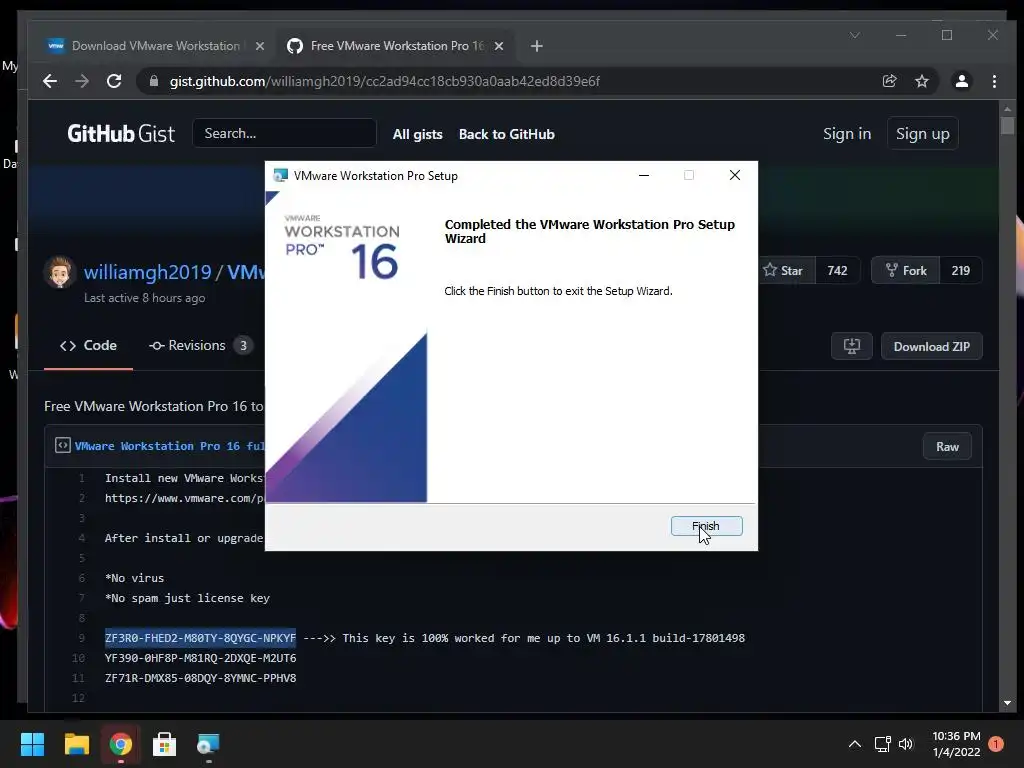Click the open in desktop icon button

(x=852, y=346)
